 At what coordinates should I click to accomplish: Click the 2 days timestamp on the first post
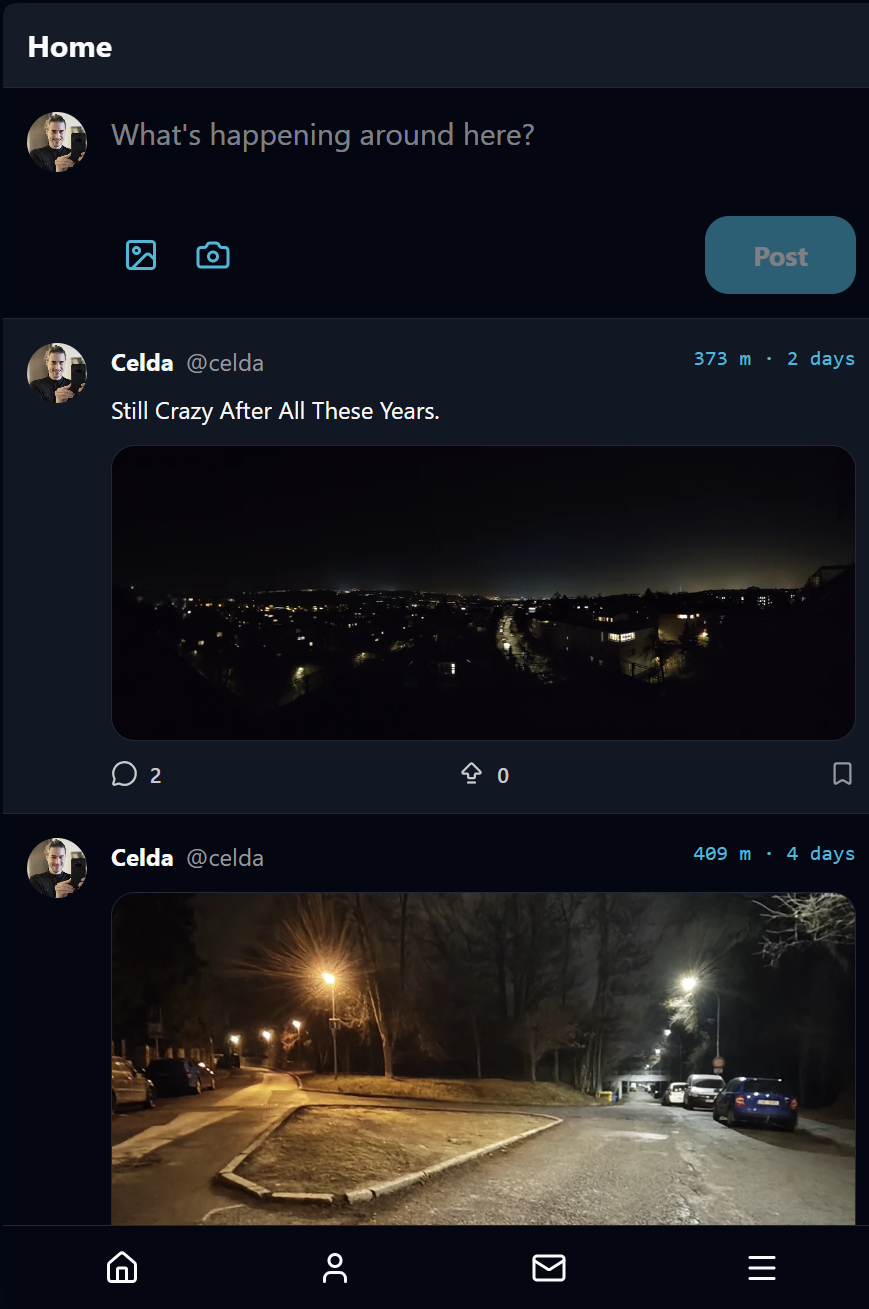821,359
